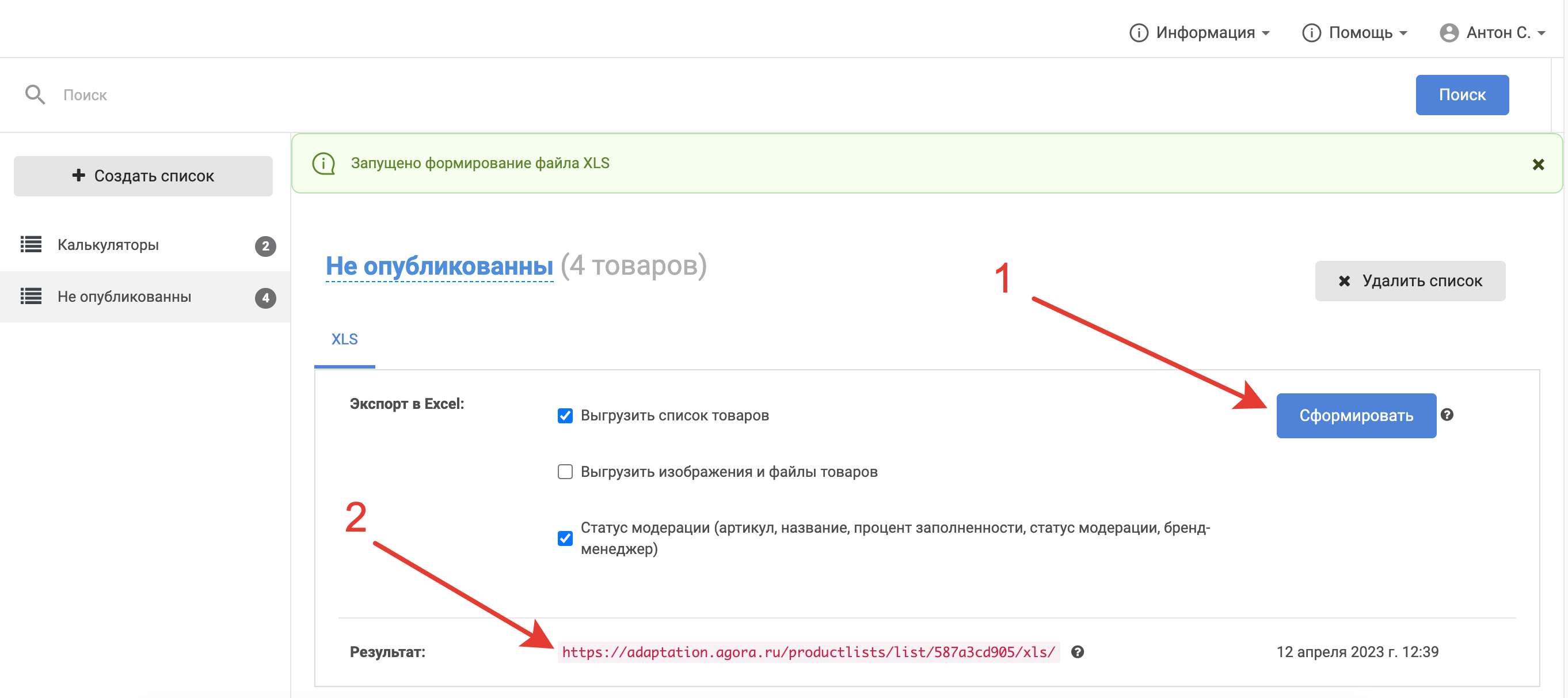This screenshot has width=1568, height=698.
Task: Click Создать список button
Action: (143, 176)
